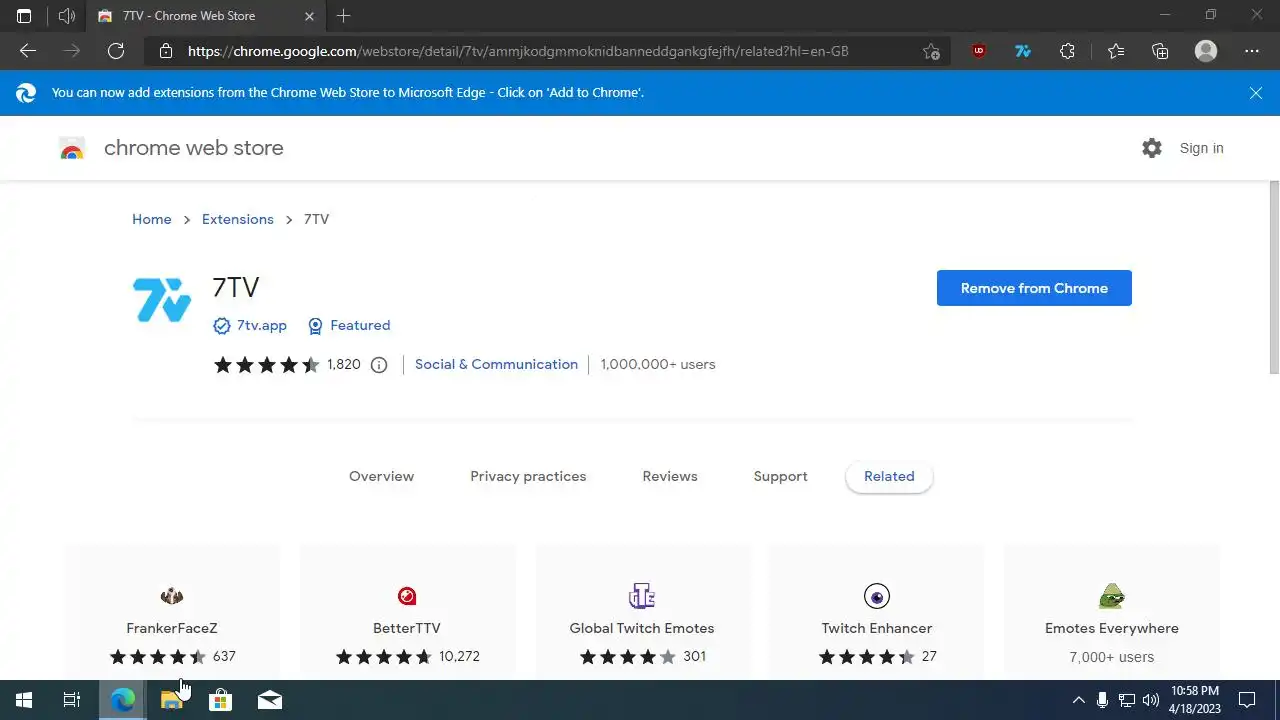1280x720 pixels.
Task: Open a new tab with plus icon
Action: (344, 16)
